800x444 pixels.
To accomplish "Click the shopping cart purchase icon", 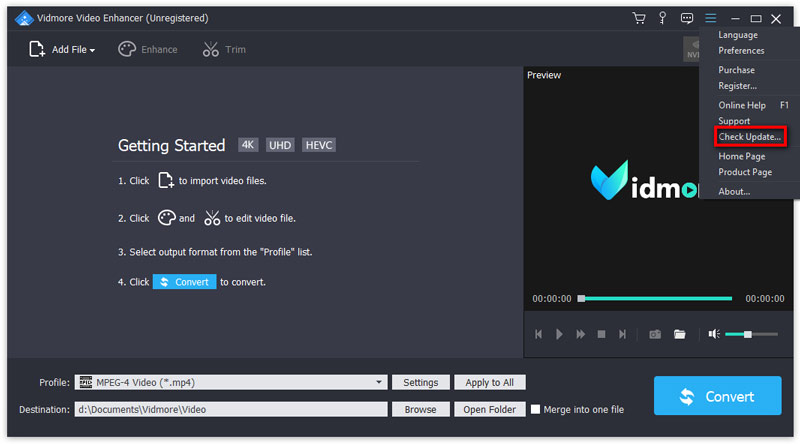I will pos(639,18).
